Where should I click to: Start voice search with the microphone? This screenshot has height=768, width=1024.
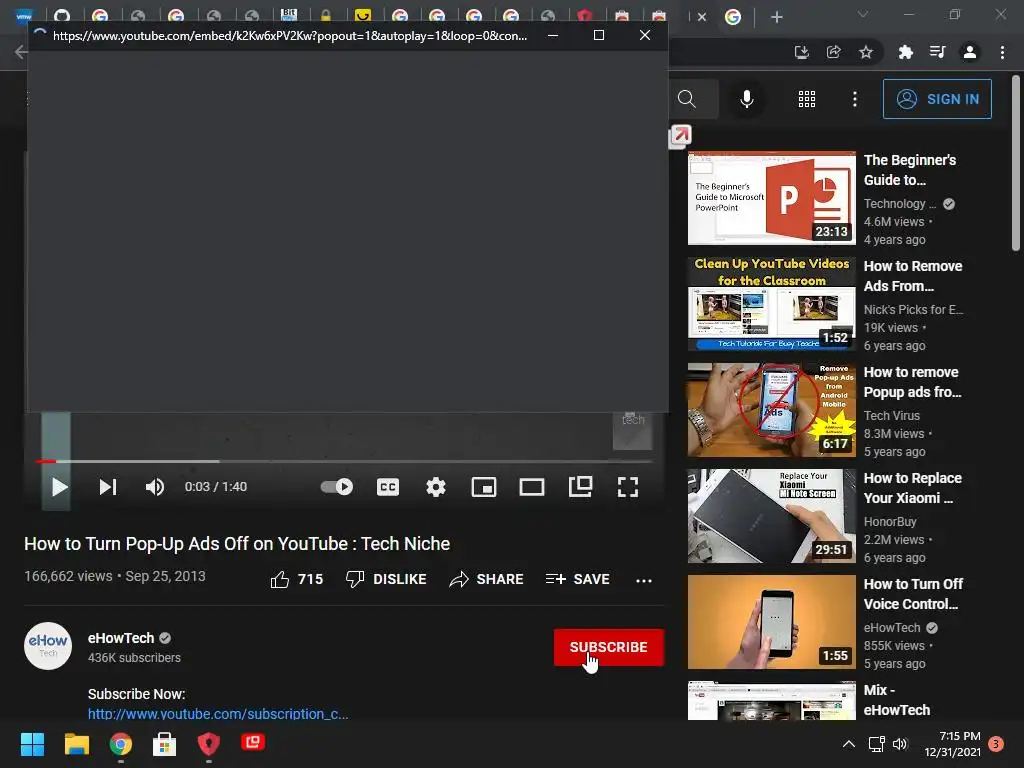coord(746,99)
